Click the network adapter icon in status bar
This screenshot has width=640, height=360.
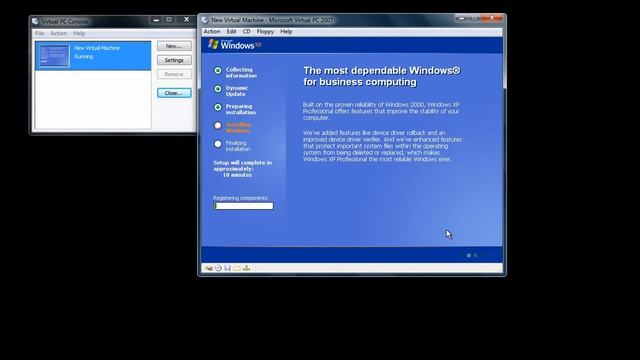pyautogui.click(x=247, y=268)
